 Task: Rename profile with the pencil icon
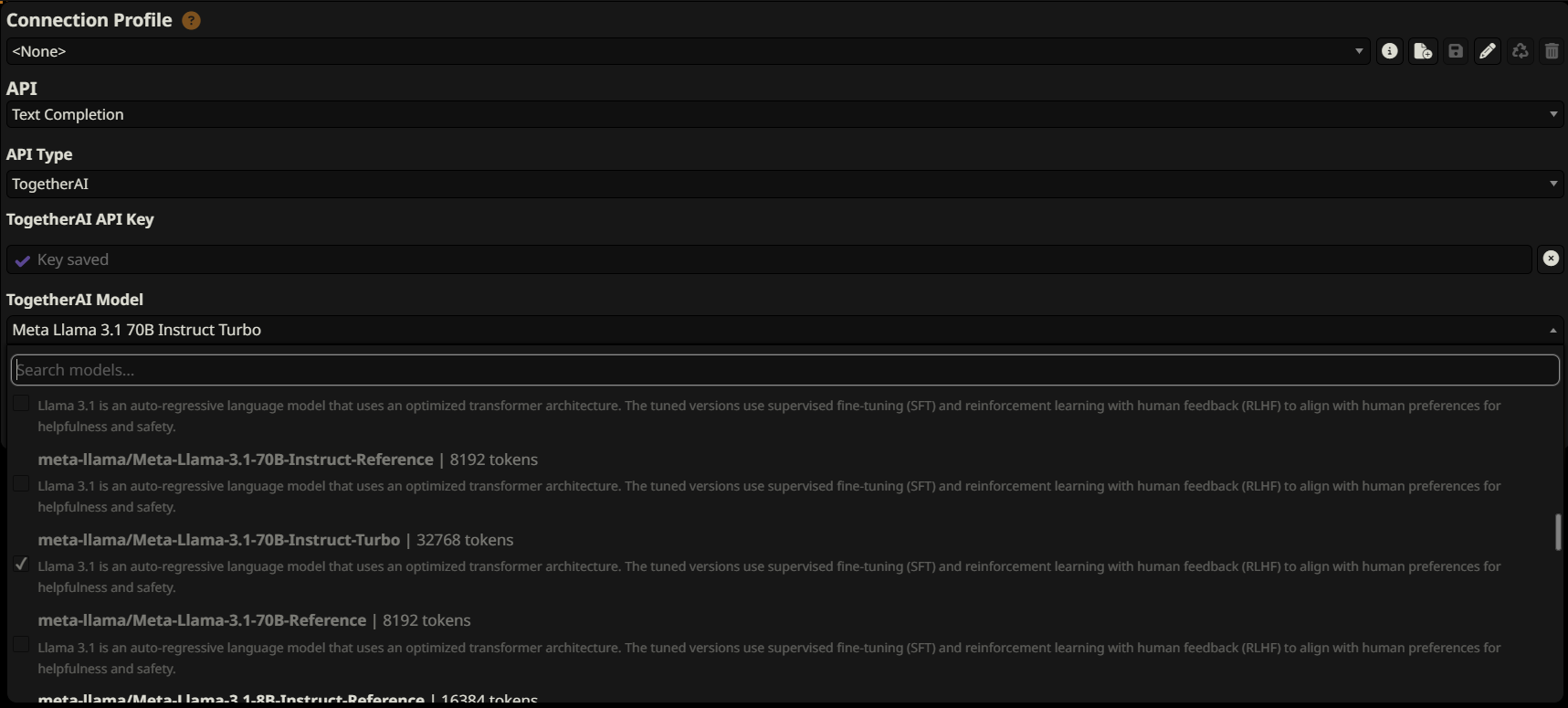point(1488,51)
